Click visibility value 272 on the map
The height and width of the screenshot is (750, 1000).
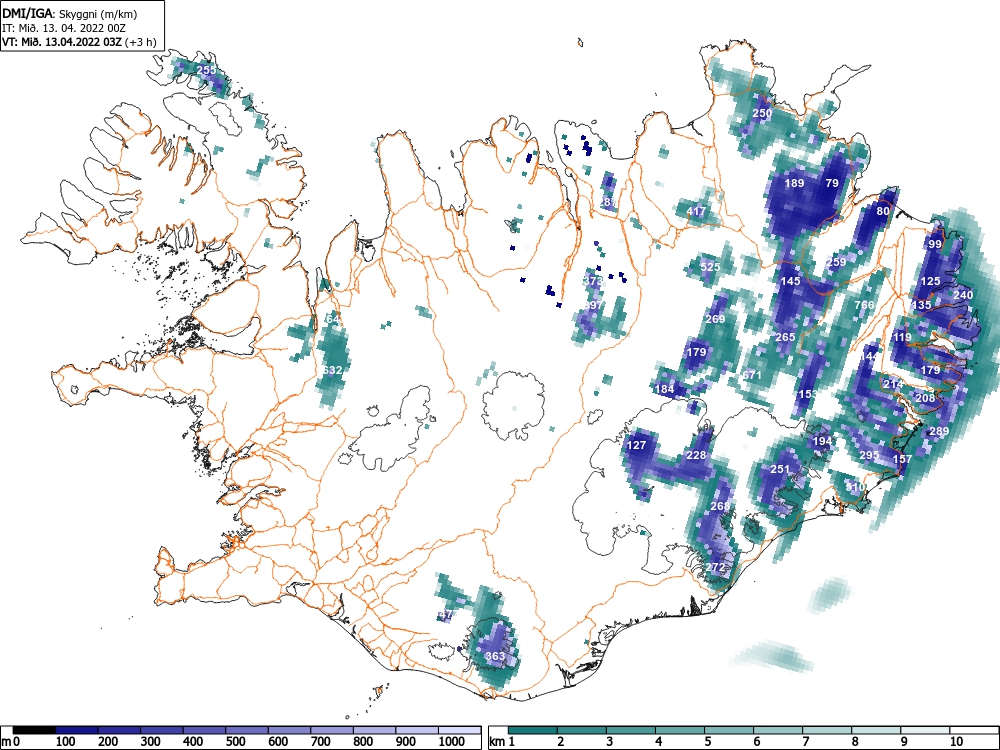tap(715, 567)
